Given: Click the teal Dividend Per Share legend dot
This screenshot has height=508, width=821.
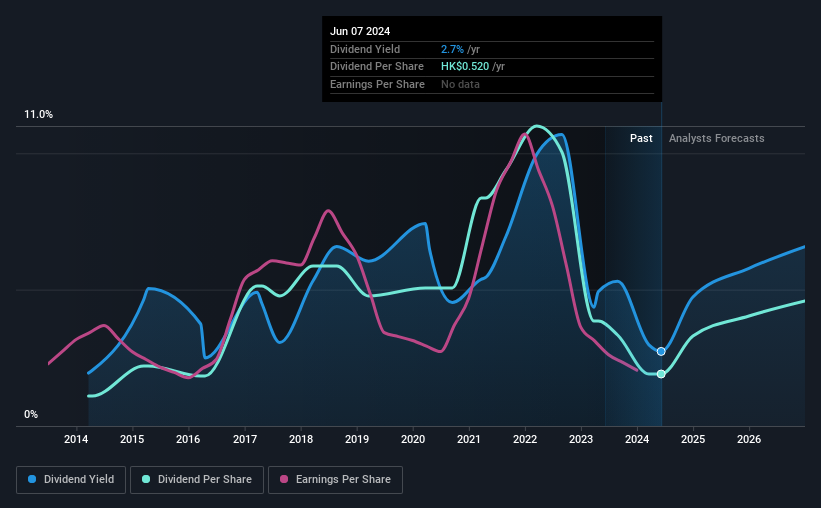Looking at the screenshot, I should coord(146,479).
